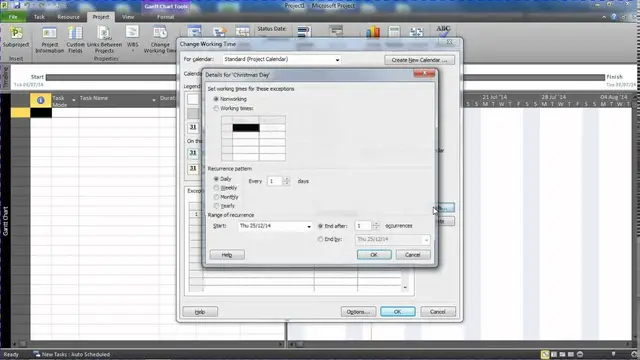
Task: Click Cancel in Details for Christmas Day dialog
Action: pos(413,255)
